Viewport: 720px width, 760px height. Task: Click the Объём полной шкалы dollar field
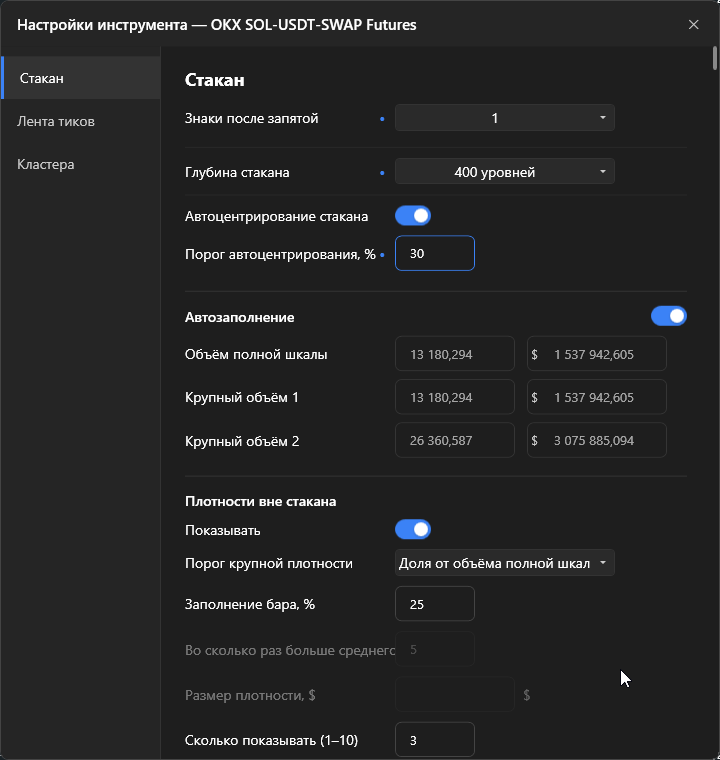coord(597,354)
